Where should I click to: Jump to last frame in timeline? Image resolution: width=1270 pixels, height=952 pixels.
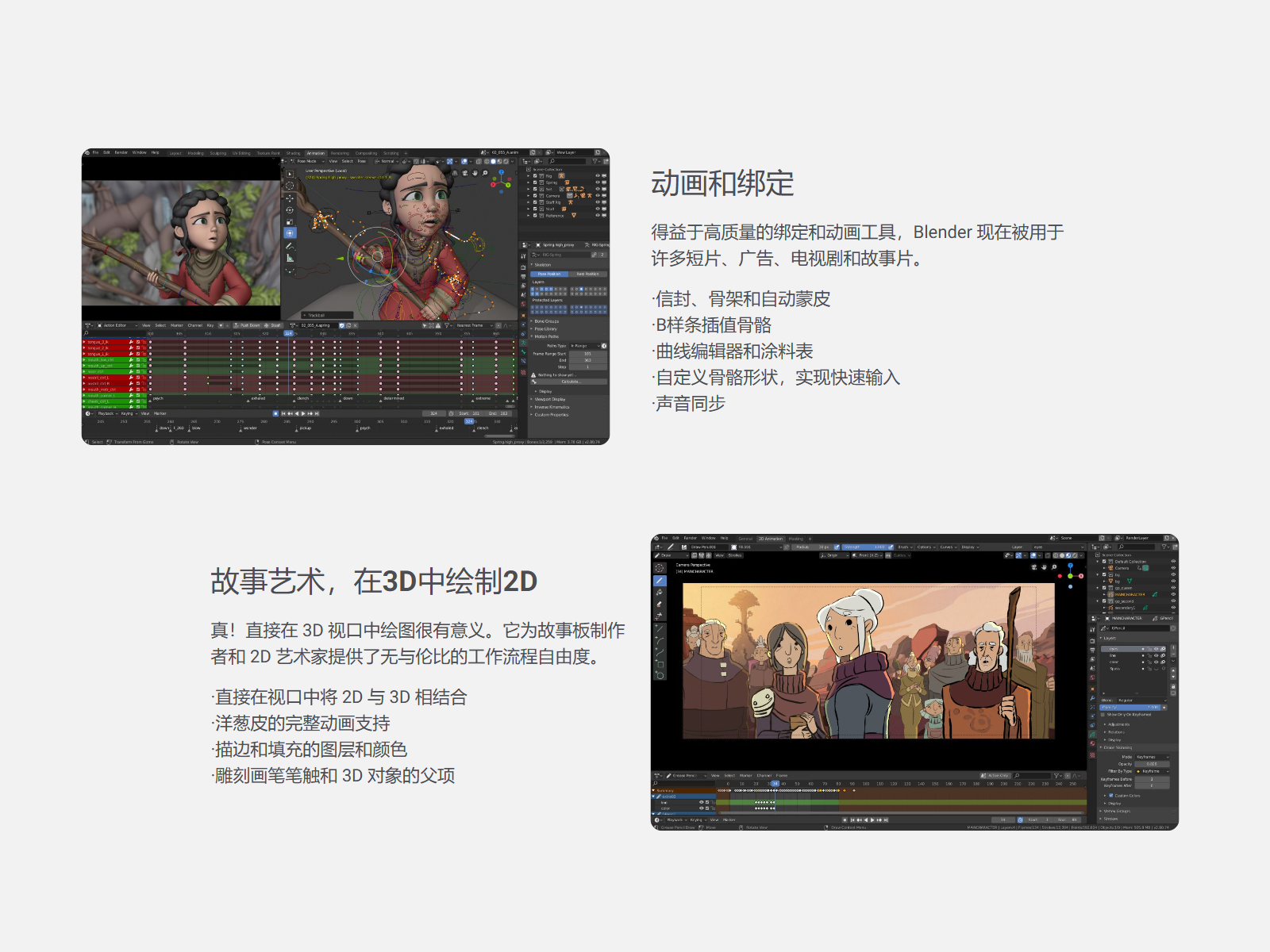(317, 413)
